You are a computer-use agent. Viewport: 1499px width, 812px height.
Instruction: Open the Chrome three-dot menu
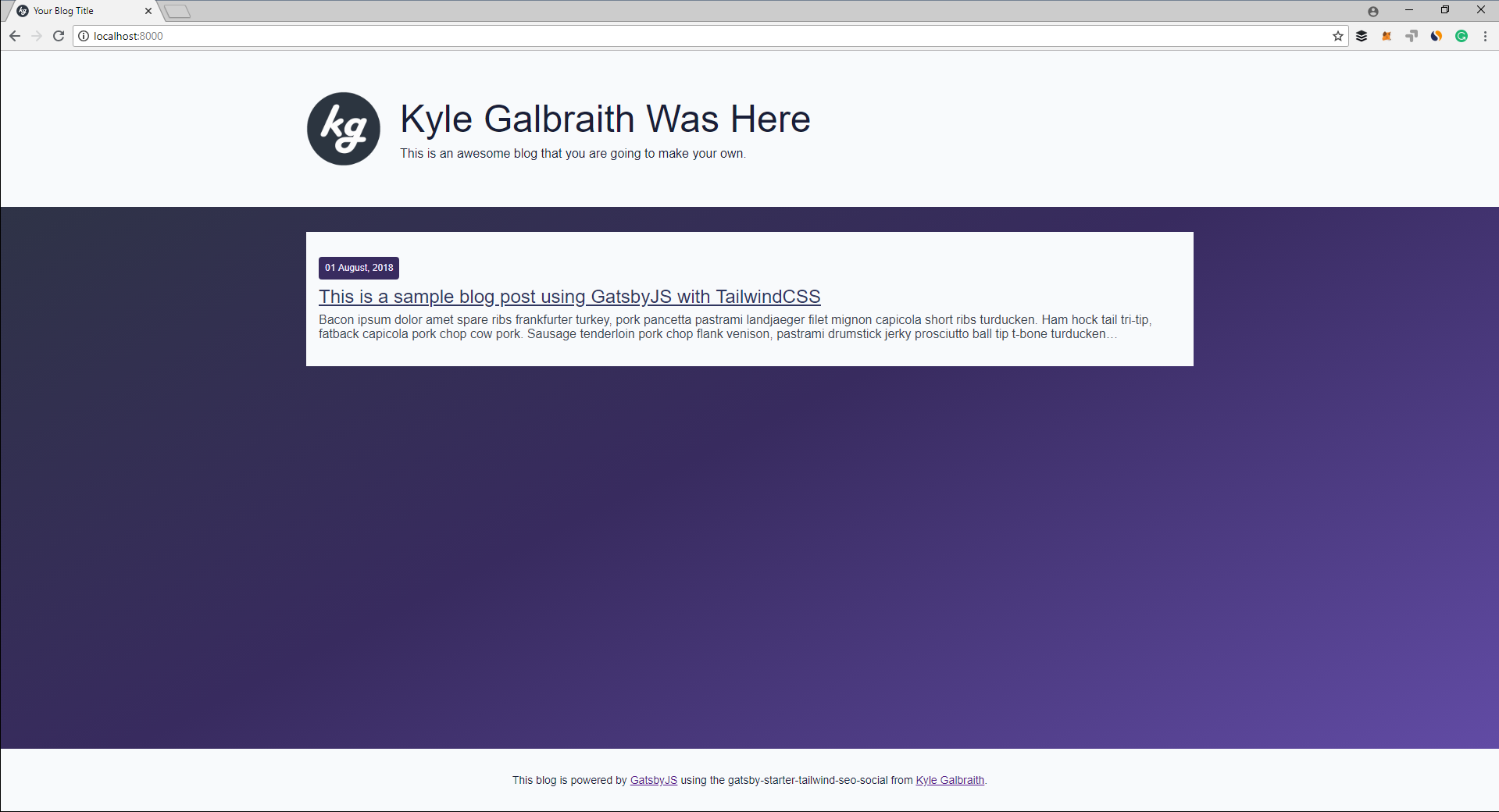point(1485,36)
